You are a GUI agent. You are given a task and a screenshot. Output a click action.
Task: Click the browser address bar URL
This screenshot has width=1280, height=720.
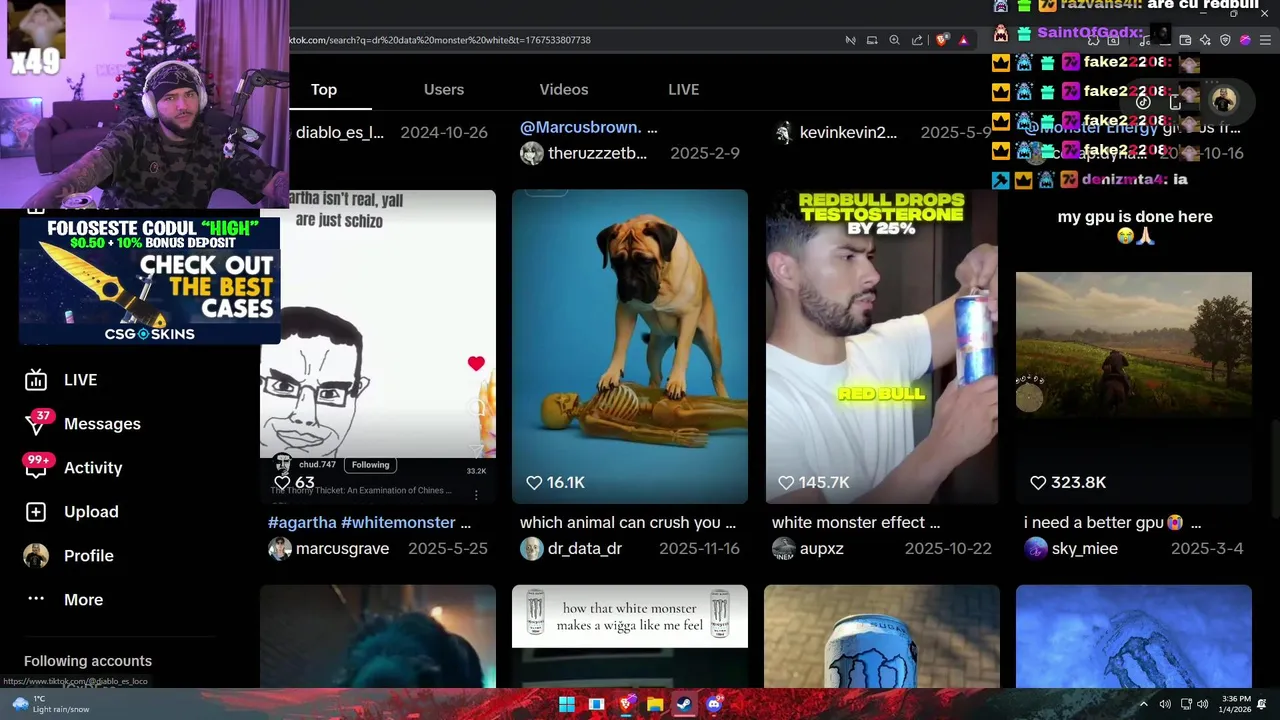pyautogui.click(x=440, y=40)
